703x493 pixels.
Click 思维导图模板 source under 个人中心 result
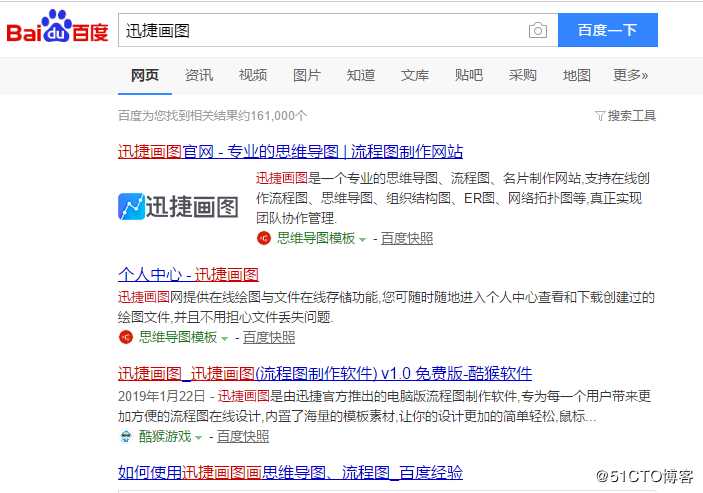[178, 337]
